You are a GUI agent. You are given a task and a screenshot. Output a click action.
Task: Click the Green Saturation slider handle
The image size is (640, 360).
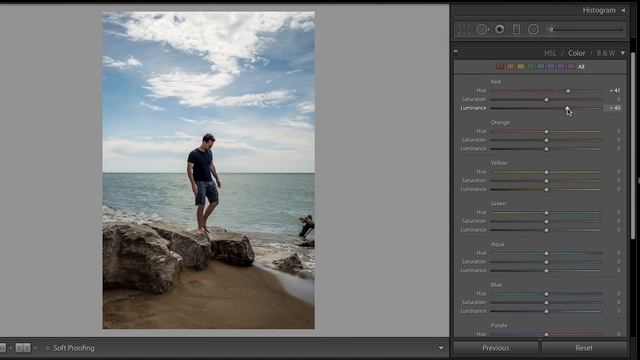pos(547,221)
